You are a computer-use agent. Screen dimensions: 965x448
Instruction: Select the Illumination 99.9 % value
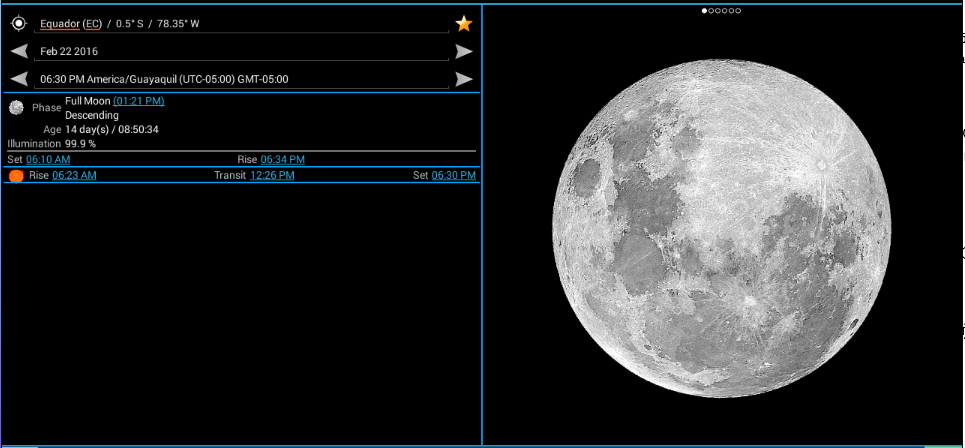click(81, 143)
